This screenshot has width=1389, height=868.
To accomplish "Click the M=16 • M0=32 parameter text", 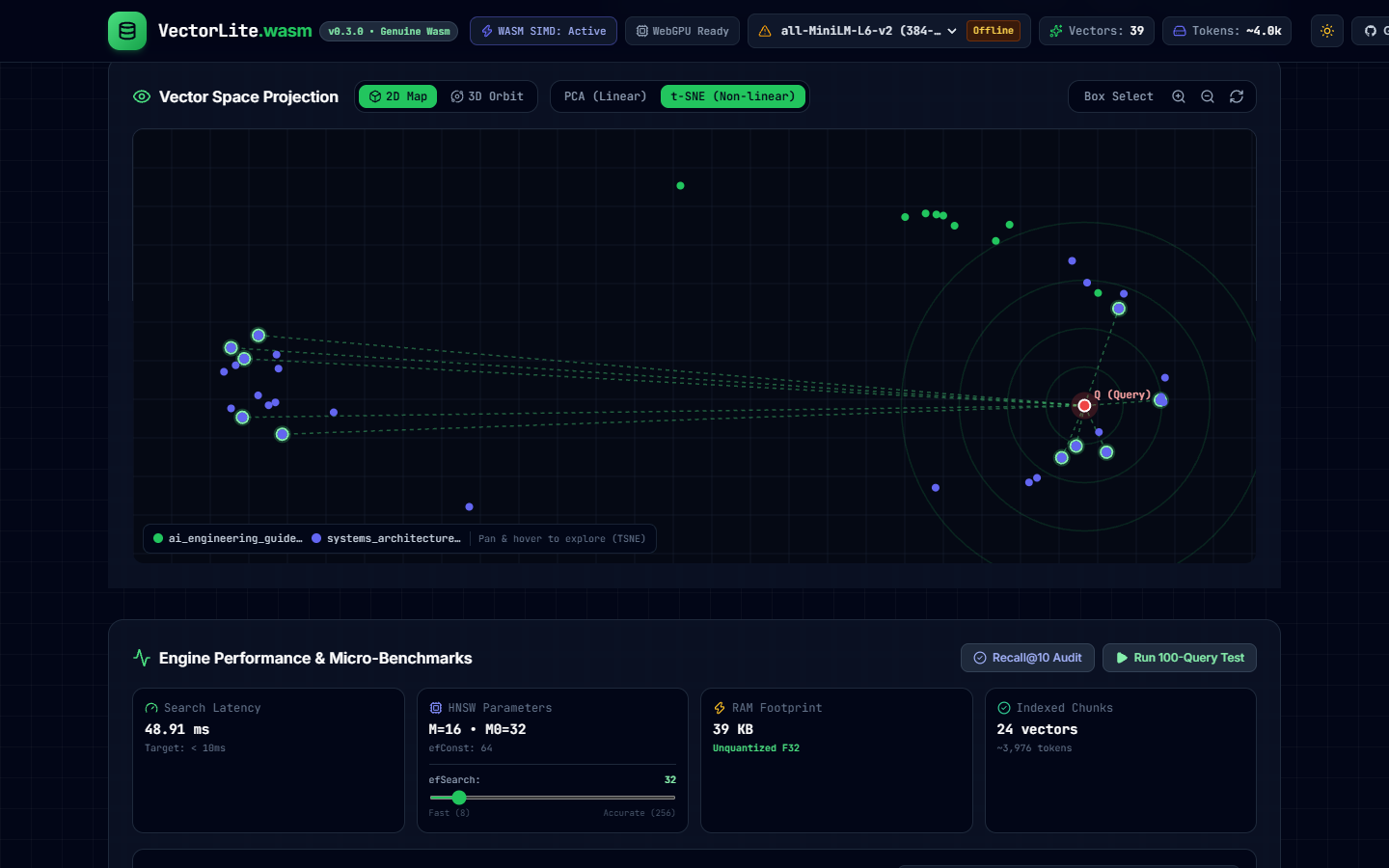I will [477, 729].
